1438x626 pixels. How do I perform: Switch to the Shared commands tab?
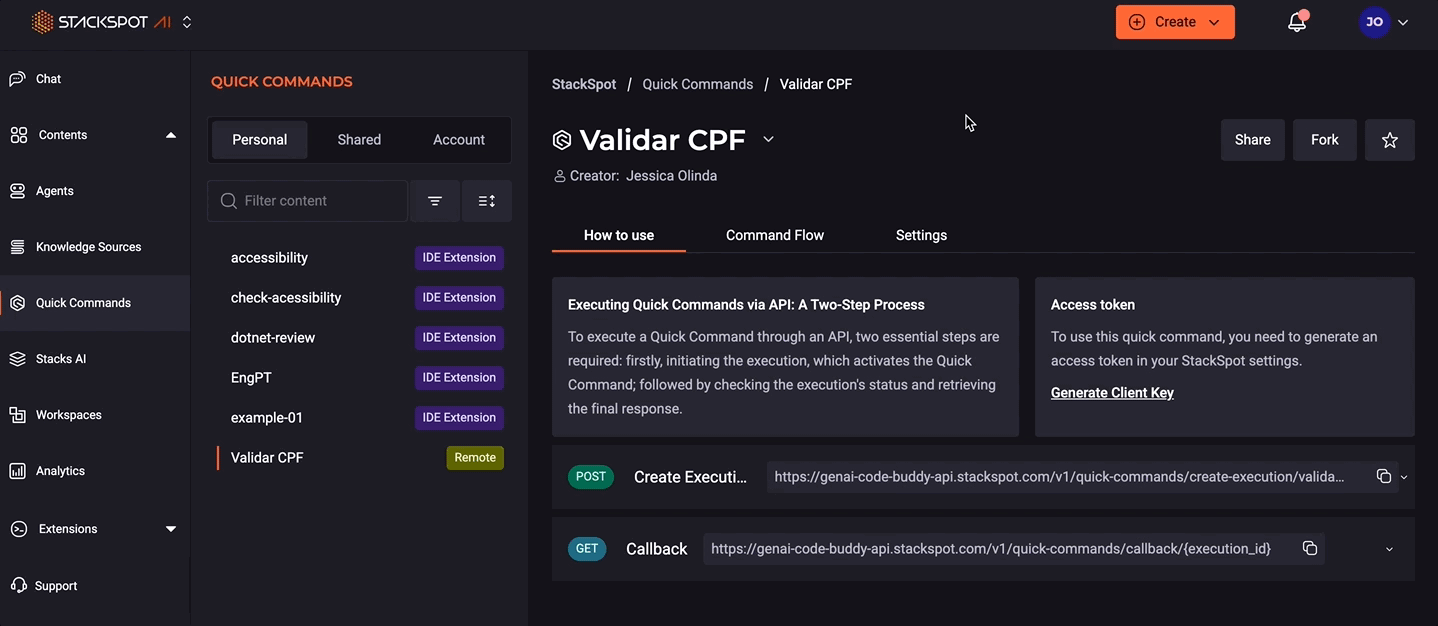[359, 140]
